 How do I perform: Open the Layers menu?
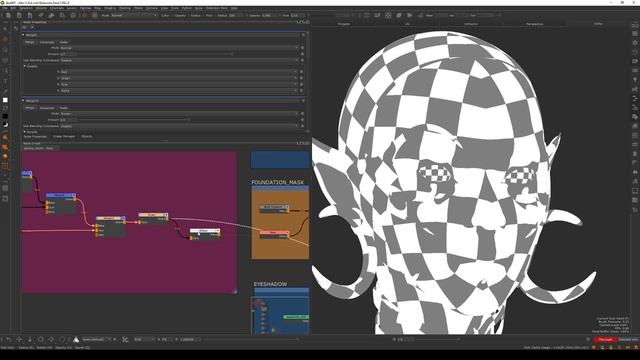tap(71, 8)
